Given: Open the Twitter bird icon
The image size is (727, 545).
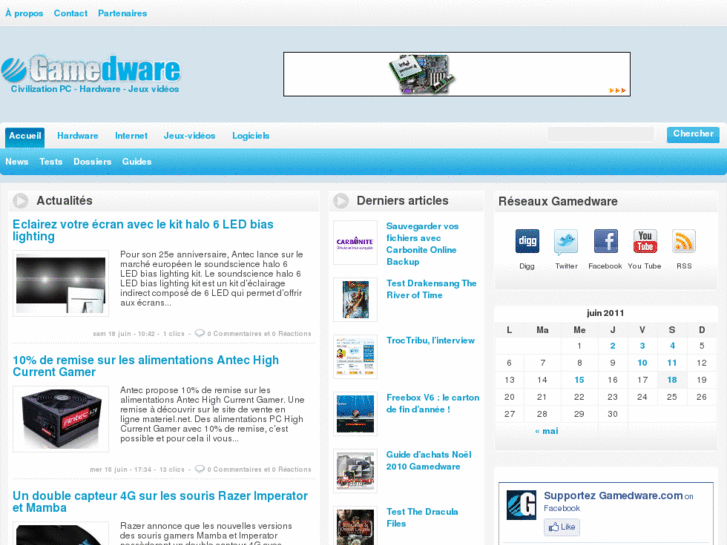Looking at the screenshot, I should pos(566,242).
